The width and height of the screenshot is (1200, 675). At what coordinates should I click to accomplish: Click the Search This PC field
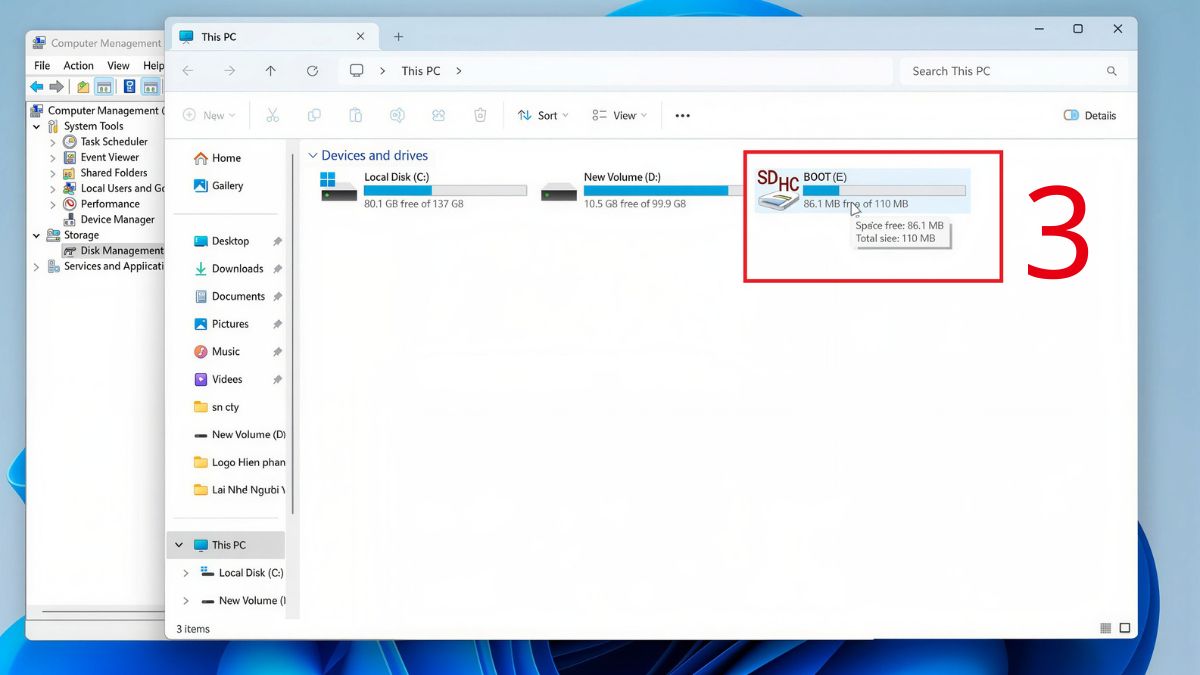point(1014,71)
